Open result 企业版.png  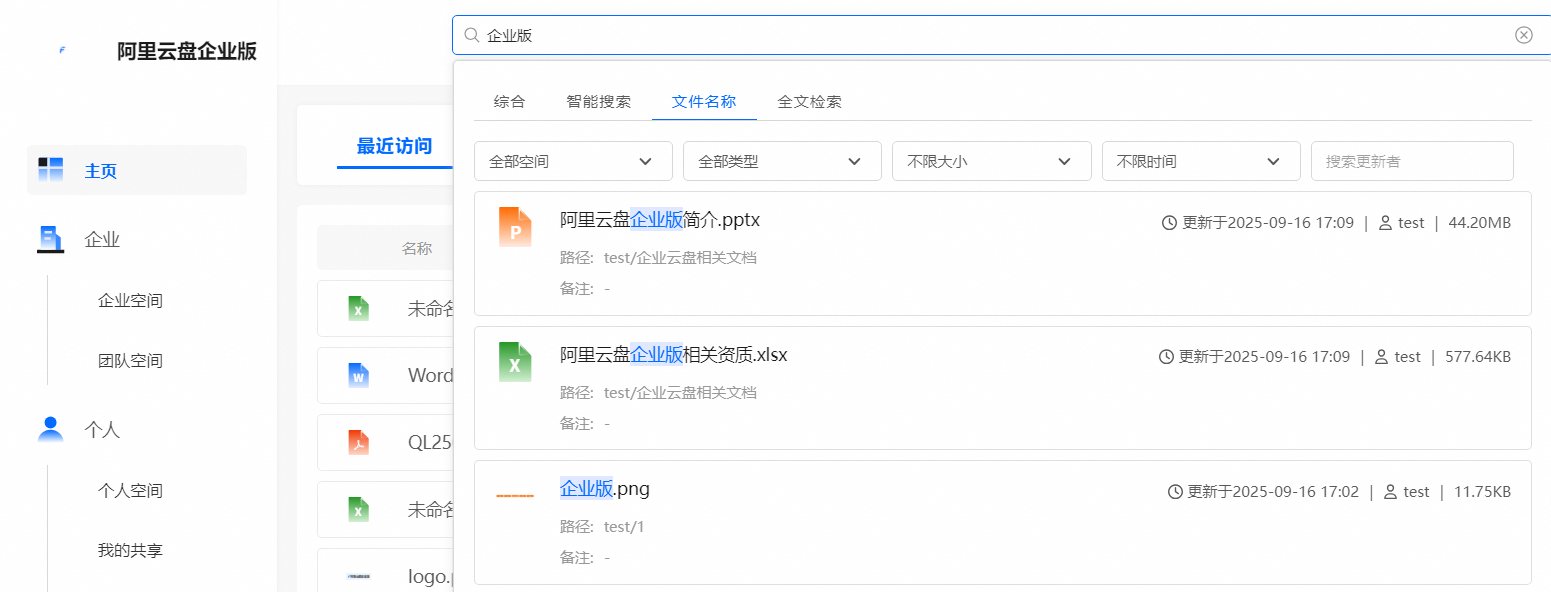click(x=605, y=488)
